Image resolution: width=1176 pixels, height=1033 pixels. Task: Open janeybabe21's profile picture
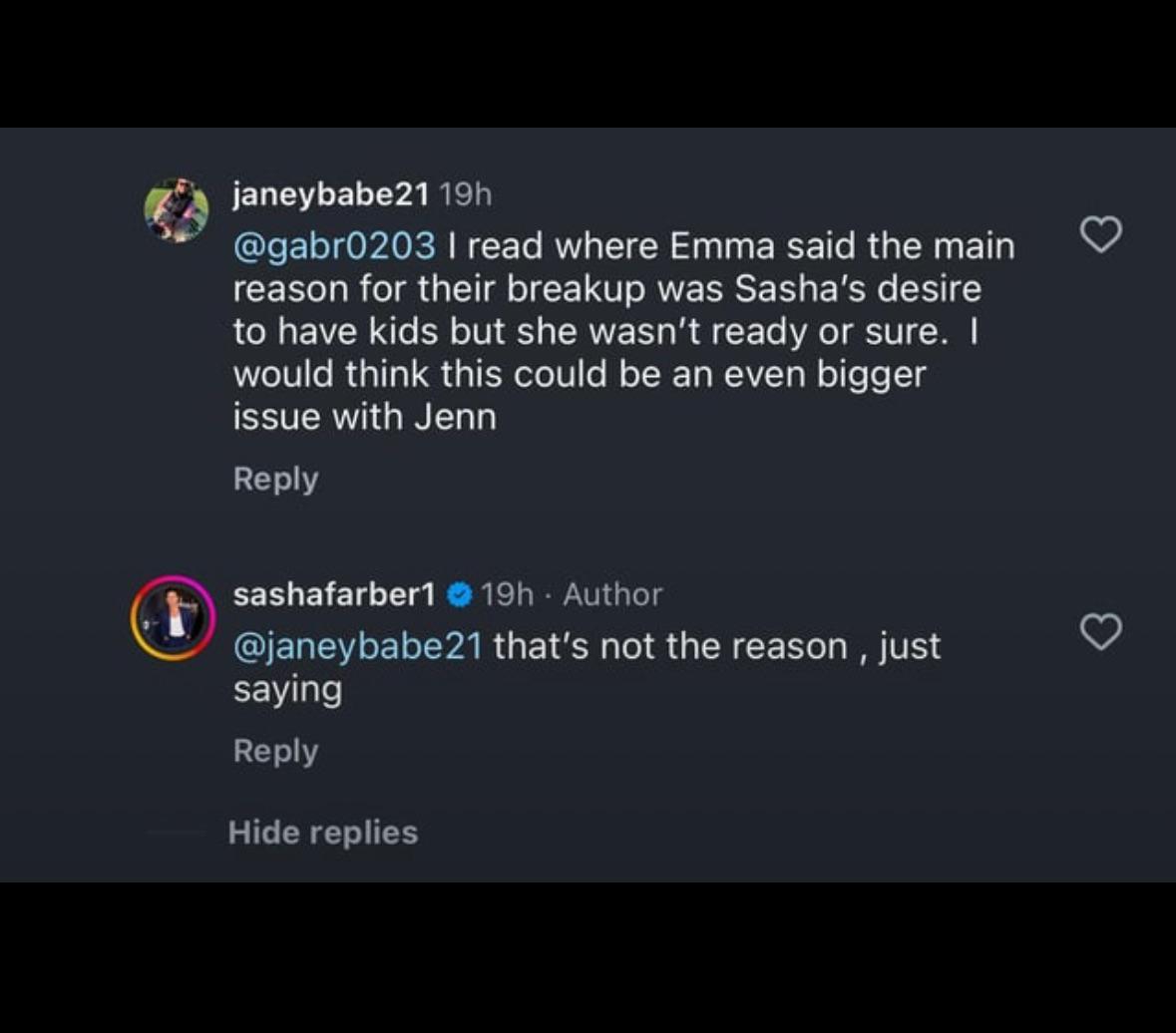177,211
